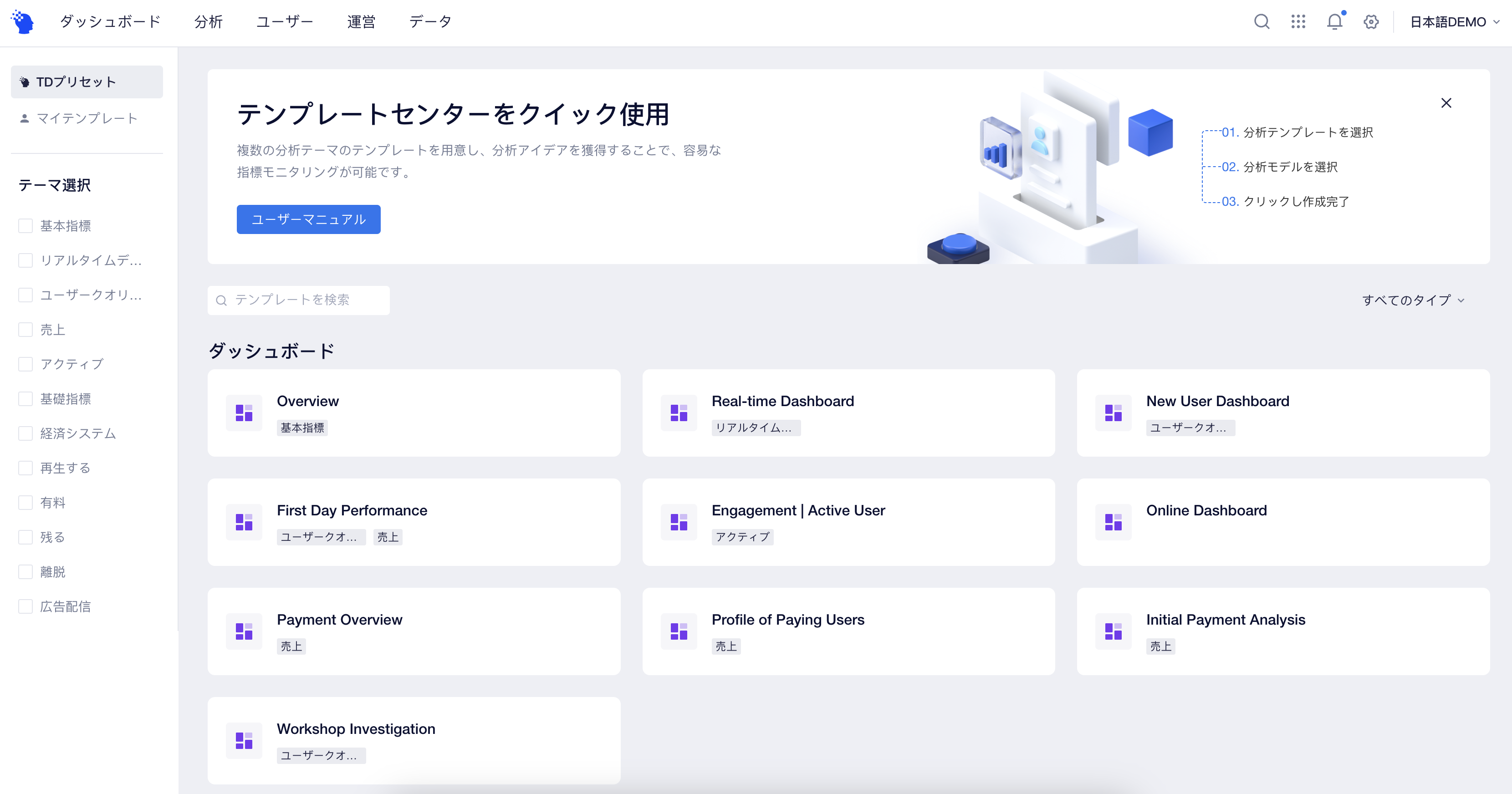
Task: Check the 広告配信 theme checkbox
Action: pyautogui.click(x=25, y=607)
